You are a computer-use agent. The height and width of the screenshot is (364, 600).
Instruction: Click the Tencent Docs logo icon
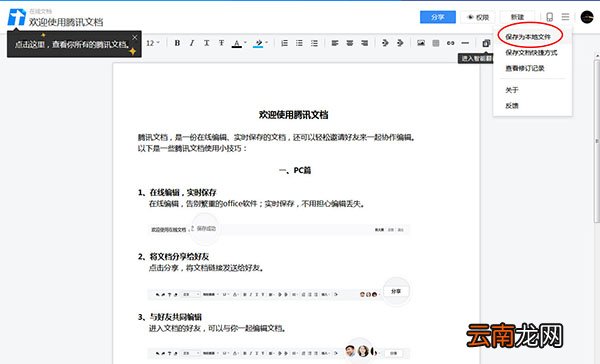16,18
